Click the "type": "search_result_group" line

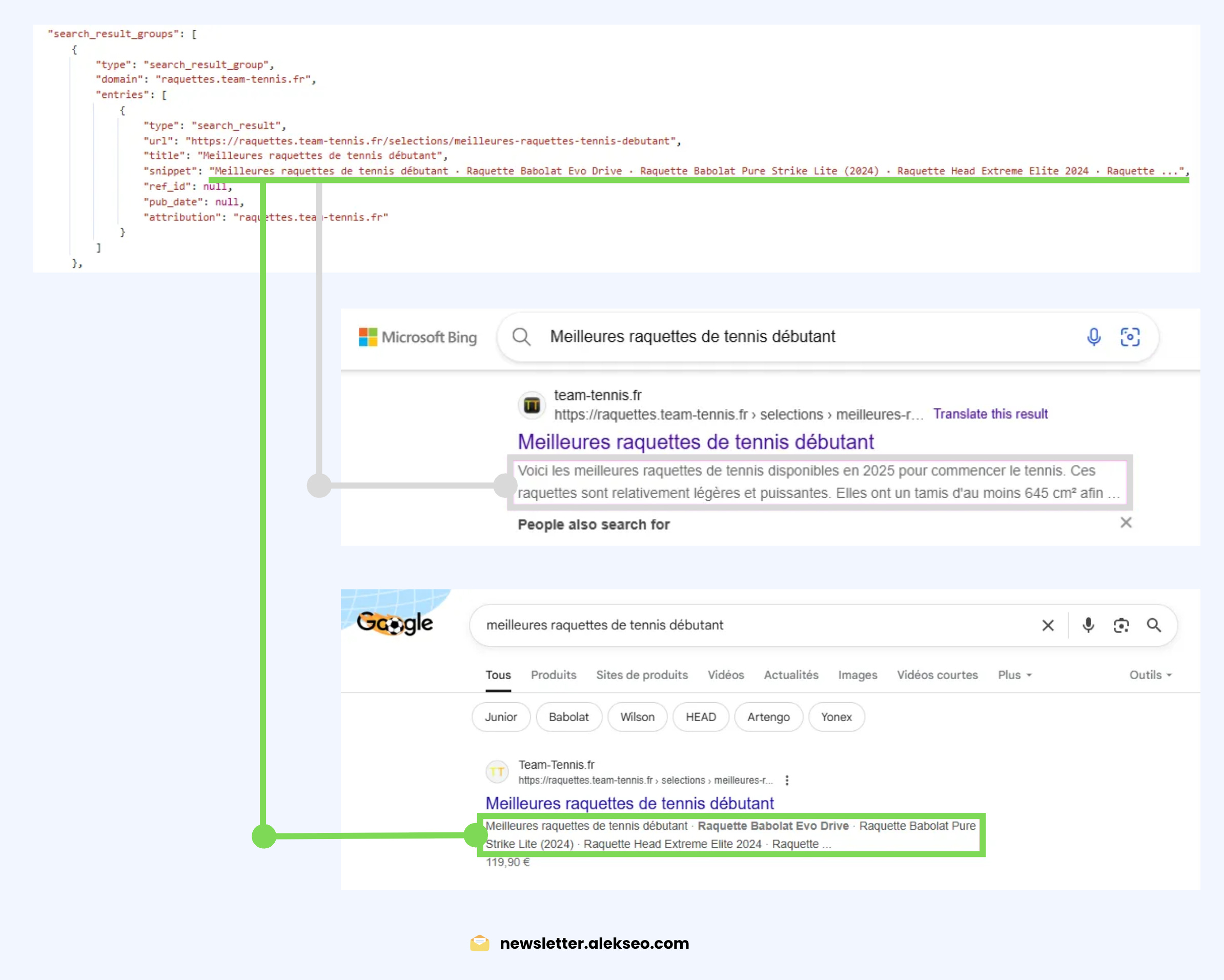pos(185,65)
